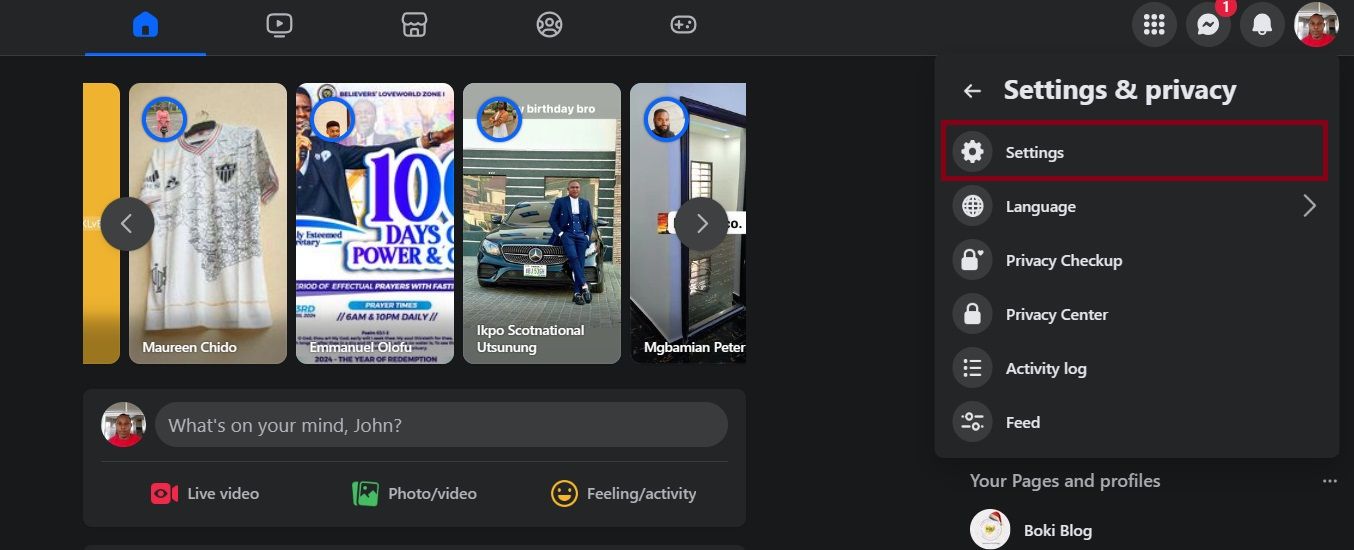Start a Live video

coord(205,493)
